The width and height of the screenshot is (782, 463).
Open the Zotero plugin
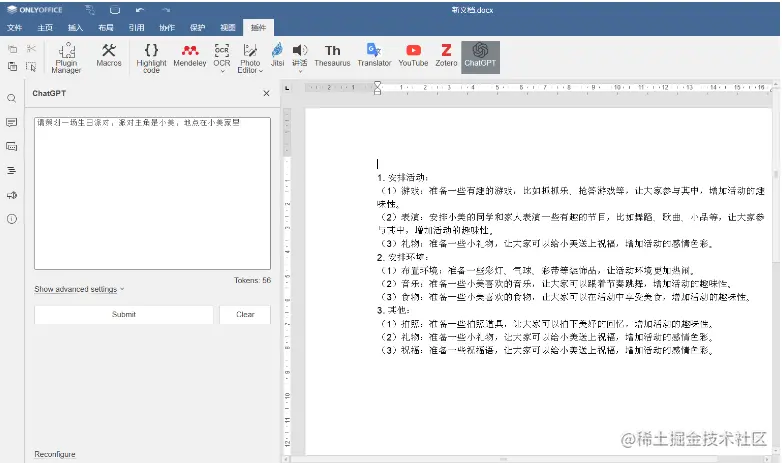446,55
